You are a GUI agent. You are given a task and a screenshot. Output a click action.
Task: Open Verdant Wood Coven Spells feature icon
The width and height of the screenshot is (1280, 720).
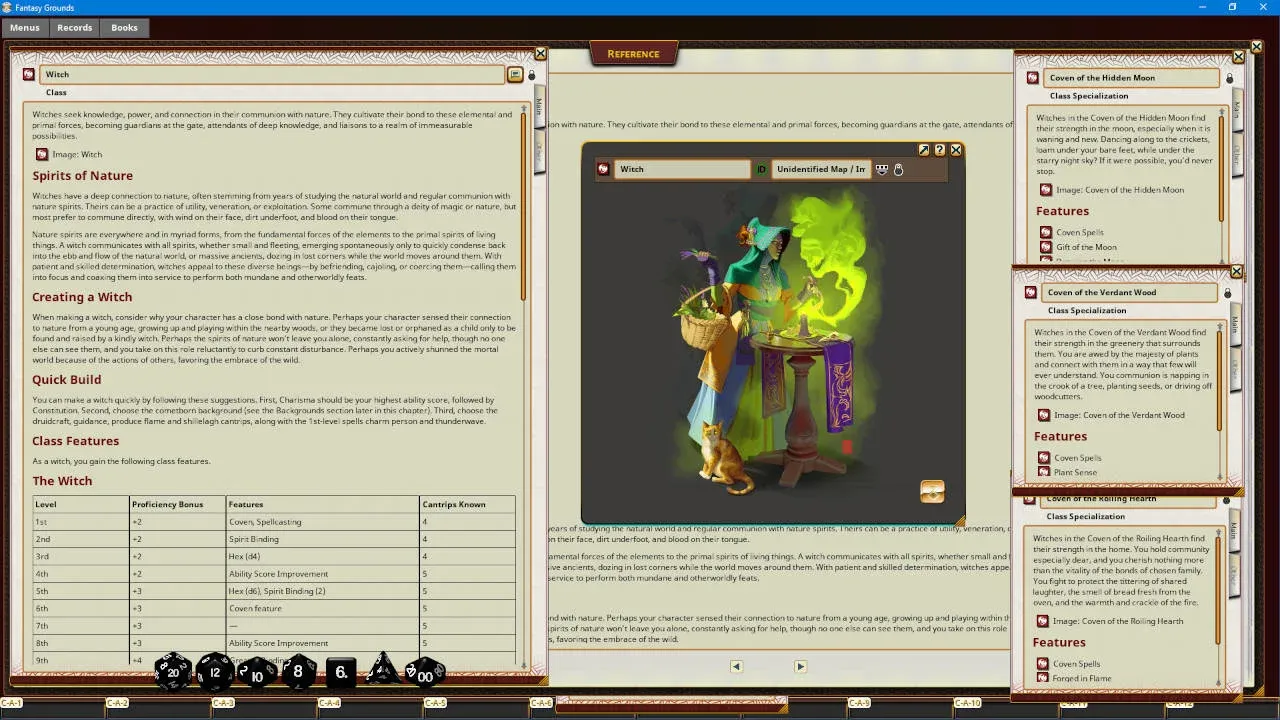pyautogui.click(x=1043, y=458)
